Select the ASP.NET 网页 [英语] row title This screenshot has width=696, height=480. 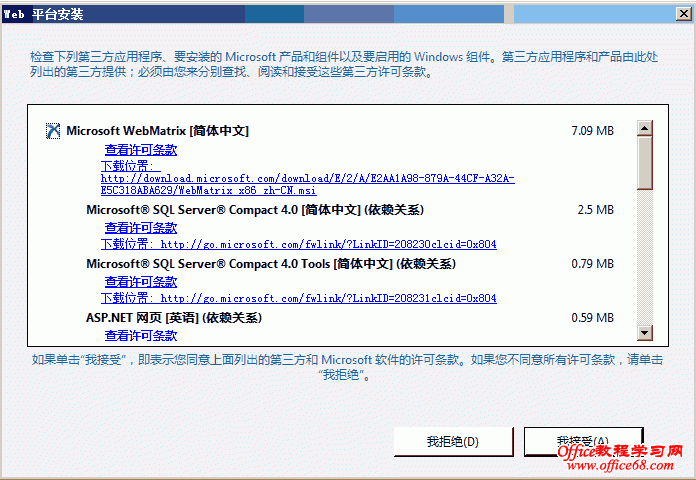[174, 318]
